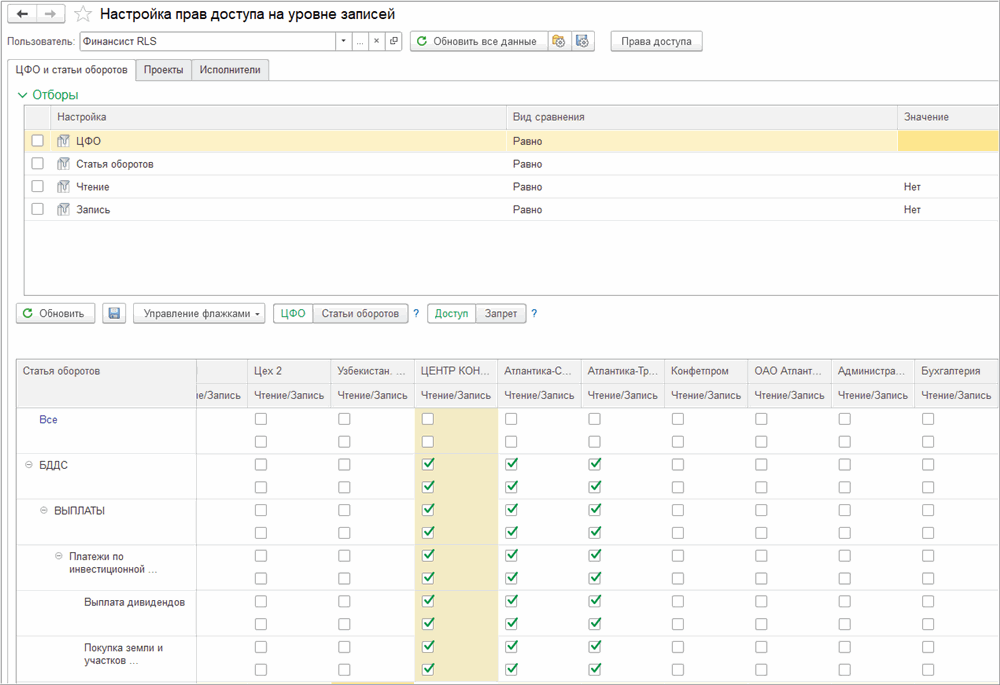Click the Обновить все данные button

478,41
